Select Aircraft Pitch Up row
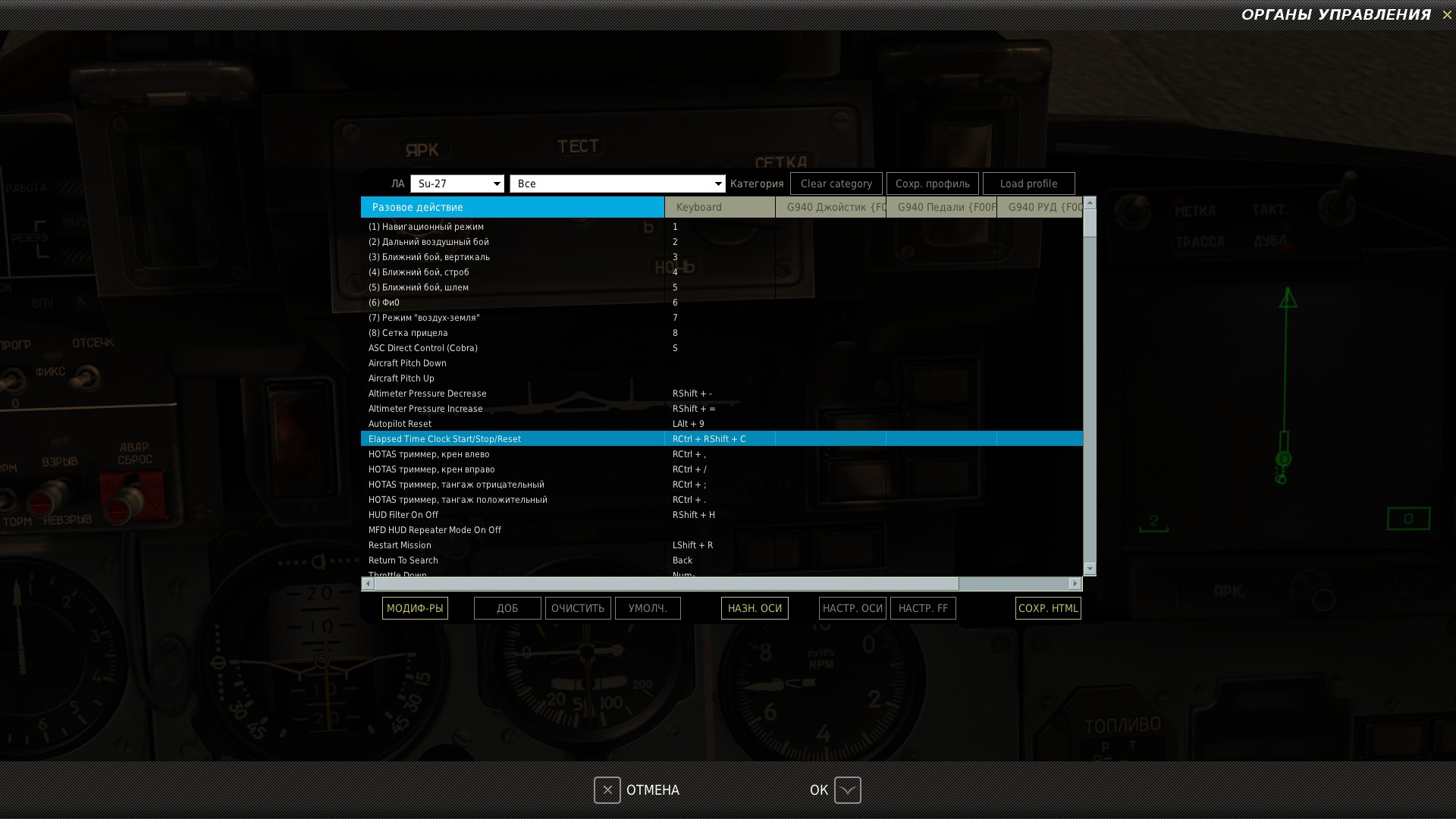This screenshot has height=819, width=1456. (722, 378)
